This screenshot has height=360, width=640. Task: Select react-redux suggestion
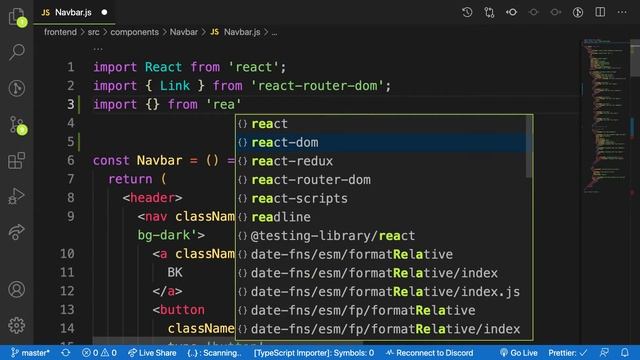click(381, 161)
